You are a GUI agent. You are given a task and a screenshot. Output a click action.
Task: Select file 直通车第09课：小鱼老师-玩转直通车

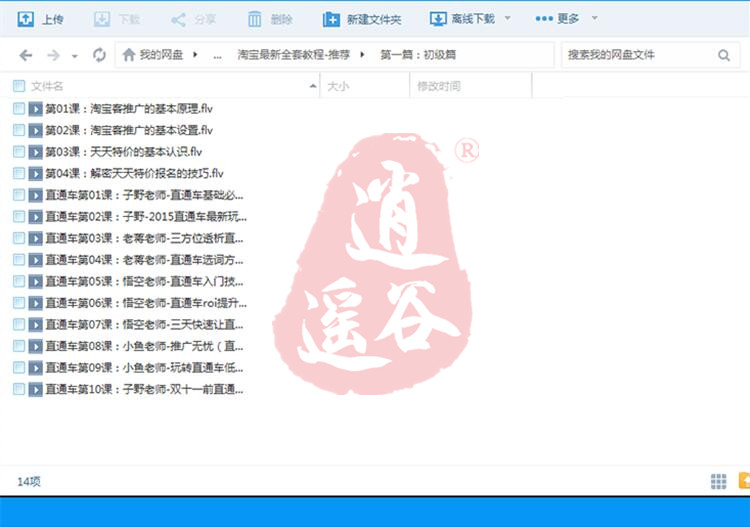tap(144, 367)
